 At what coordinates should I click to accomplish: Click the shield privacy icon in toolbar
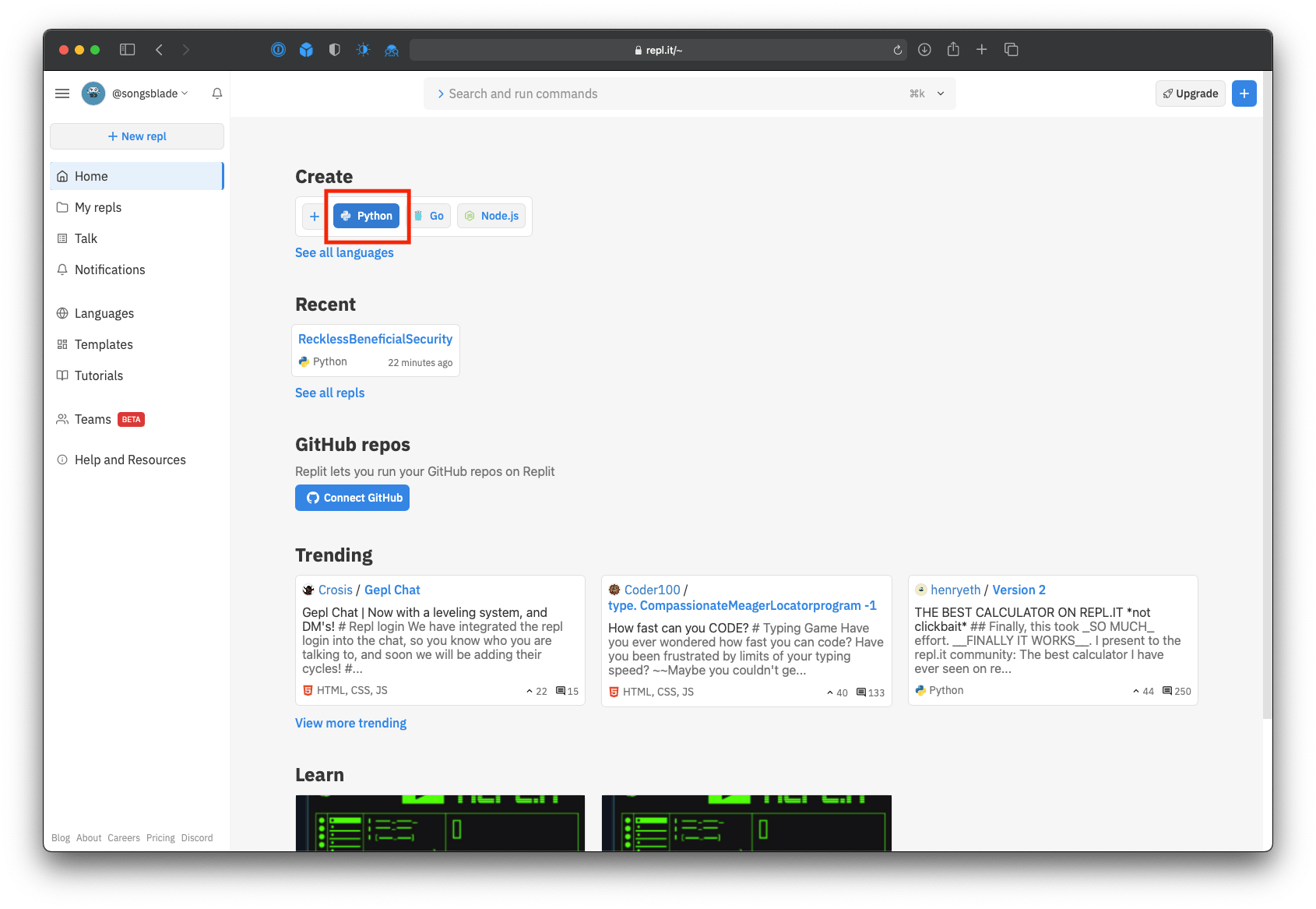[x=335, y=50]
